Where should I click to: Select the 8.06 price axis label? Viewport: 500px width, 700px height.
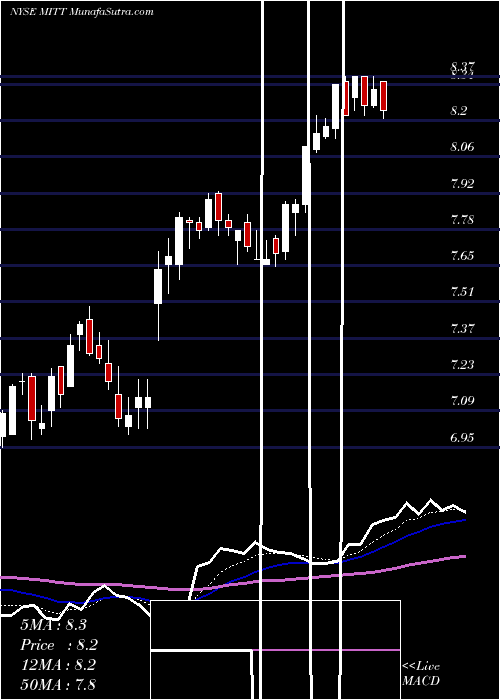click(462, 147)
